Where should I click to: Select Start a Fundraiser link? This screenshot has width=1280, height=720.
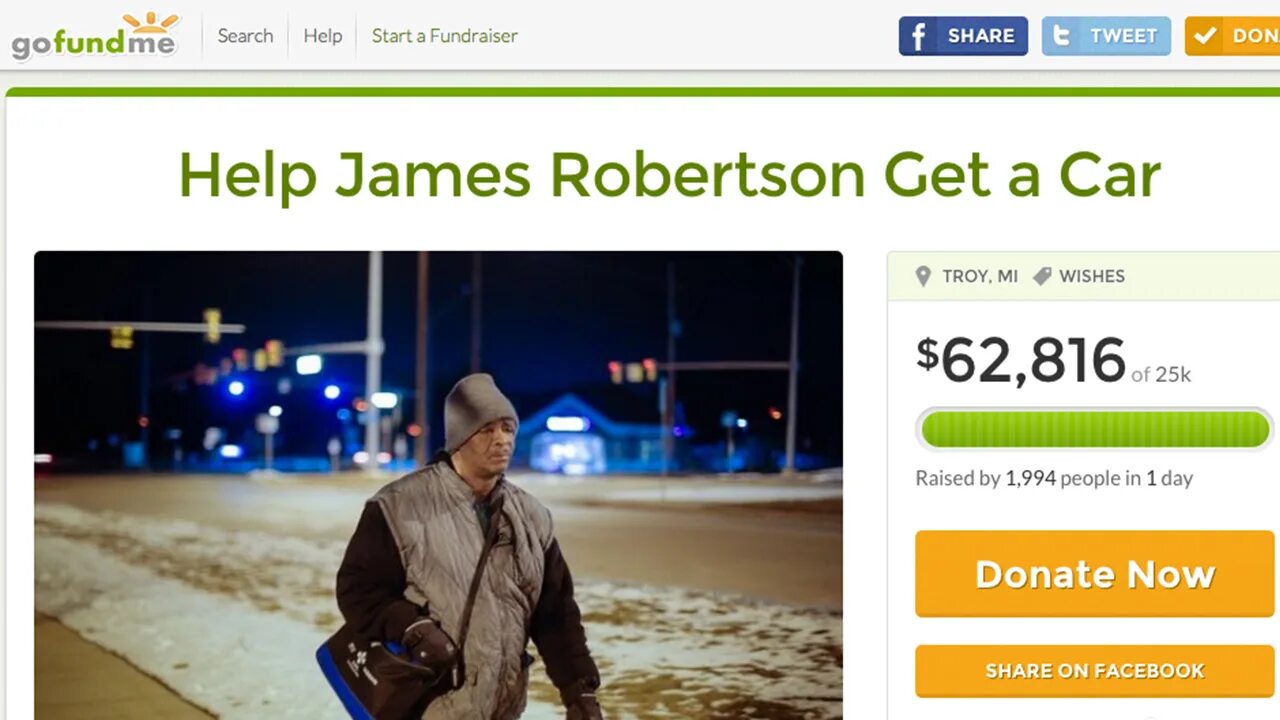(445, 36)
